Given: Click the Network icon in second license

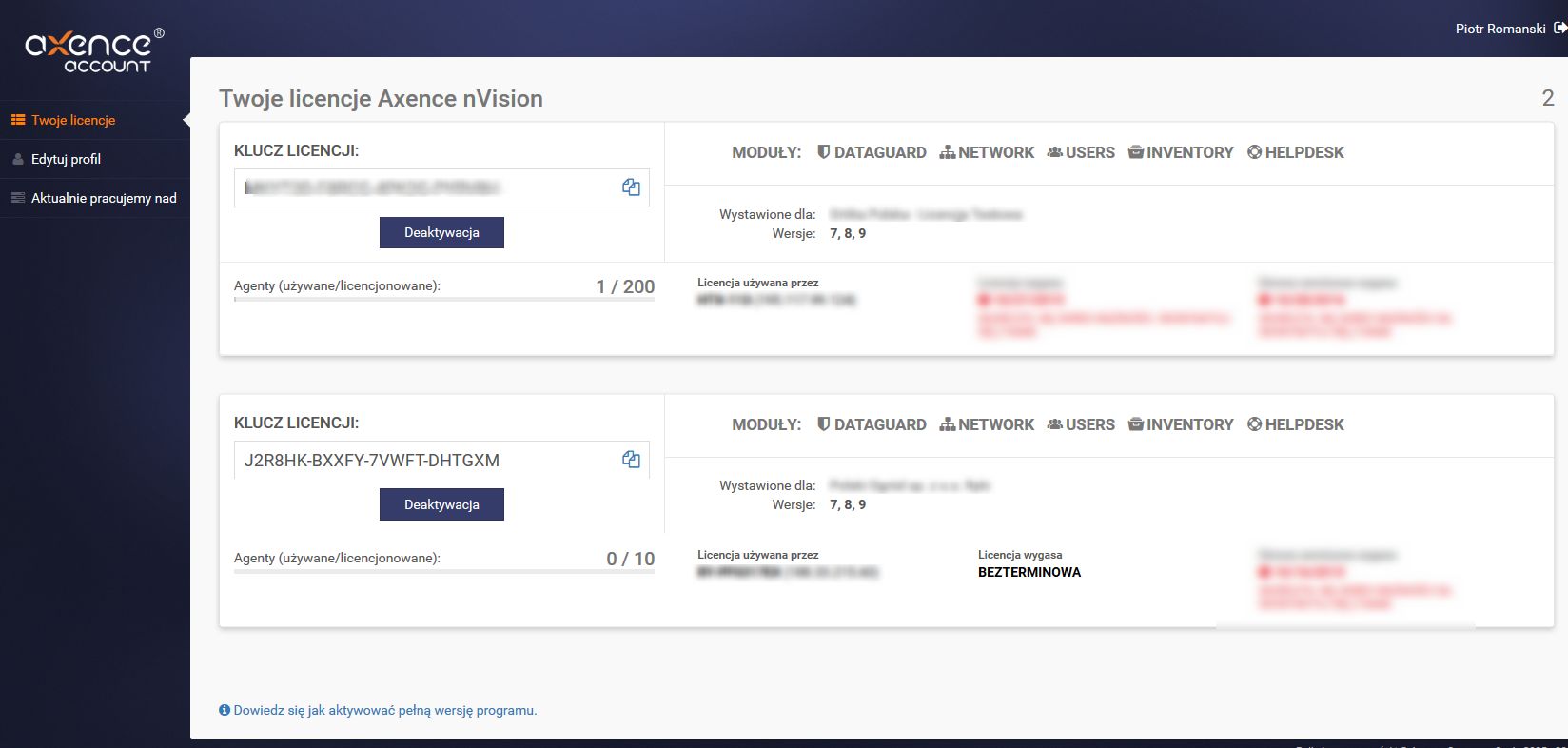Looking at the screenshot, I should [x=948, y=424].
